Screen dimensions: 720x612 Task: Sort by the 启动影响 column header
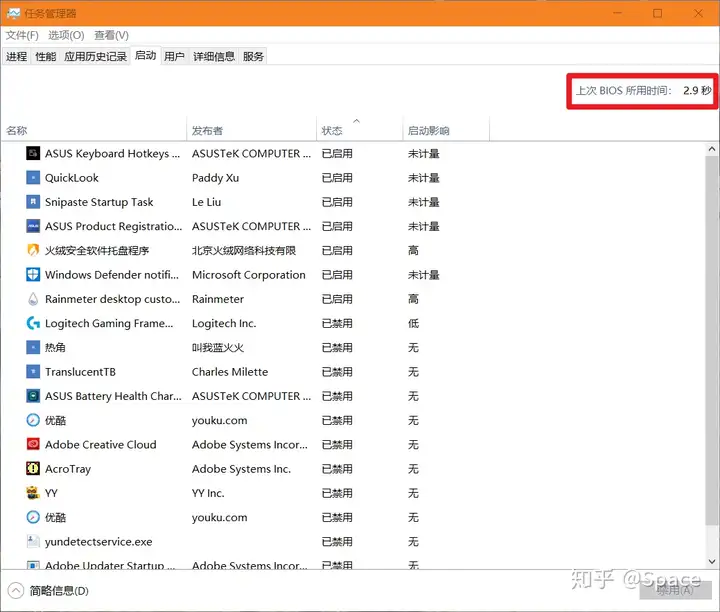point(446,130)
